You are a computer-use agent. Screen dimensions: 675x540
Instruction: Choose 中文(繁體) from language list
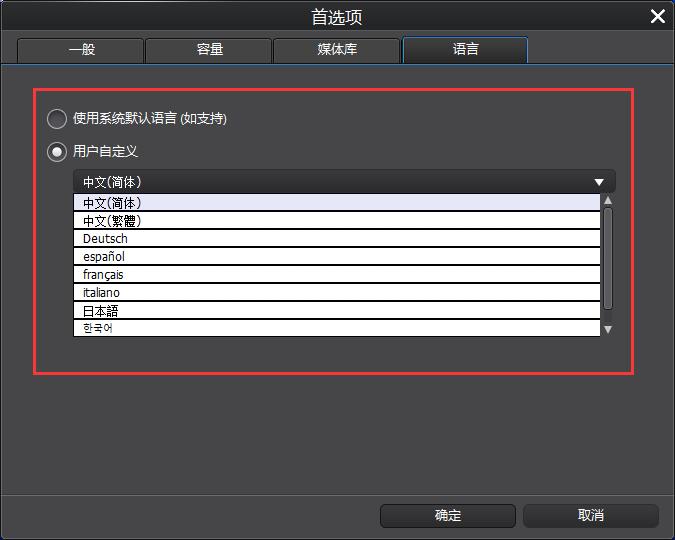(337, 220)
